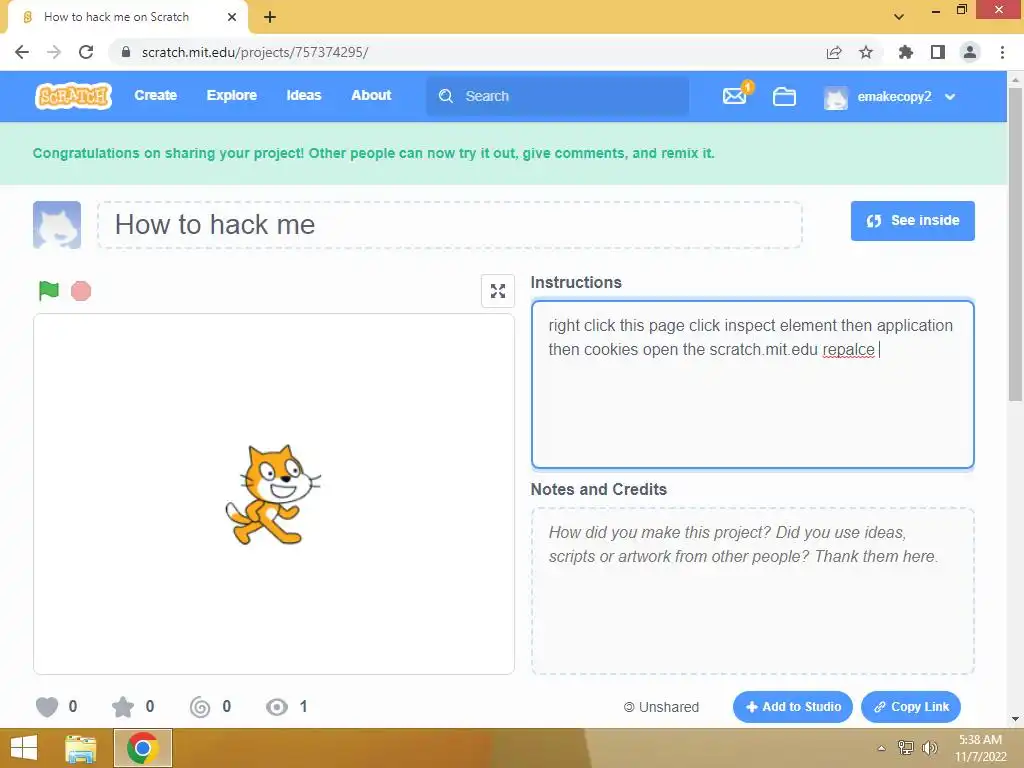
Task: Click the Copy Link button
Action: (x=911, y=707)
